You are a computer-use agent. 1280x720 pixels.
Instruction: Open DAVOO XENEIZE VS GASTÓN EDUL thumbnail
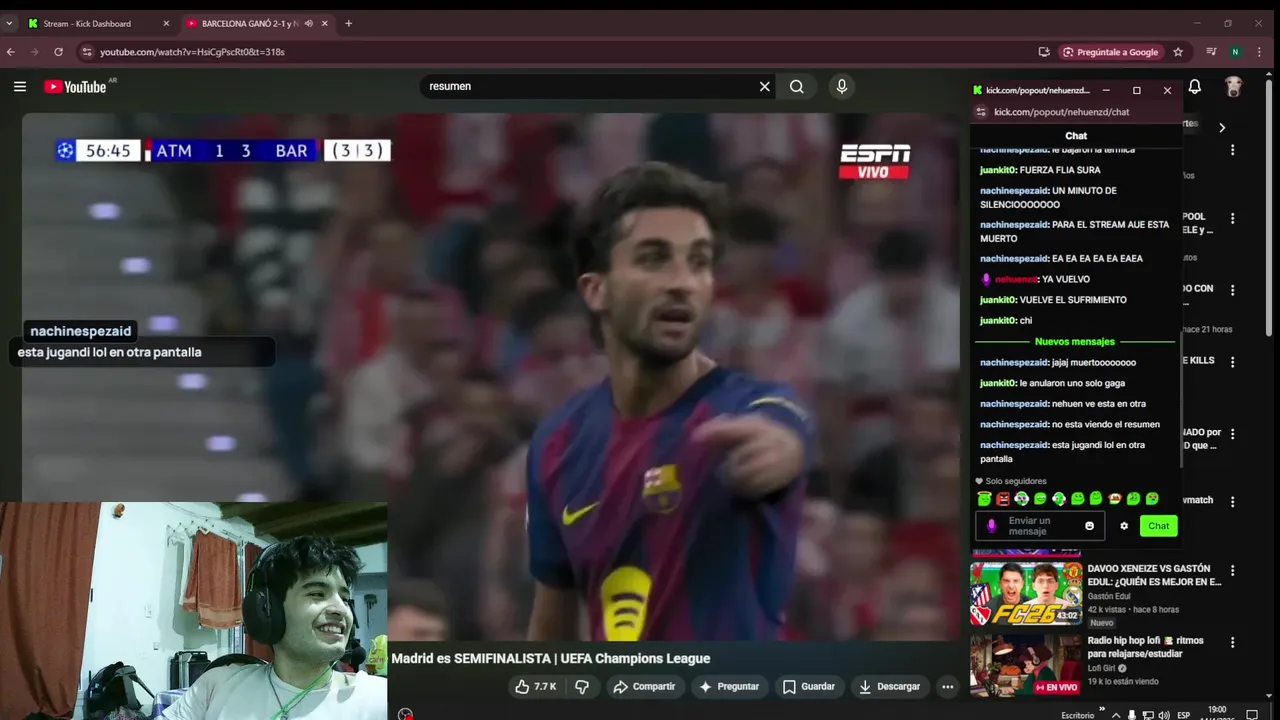(x=1025, y=593)
